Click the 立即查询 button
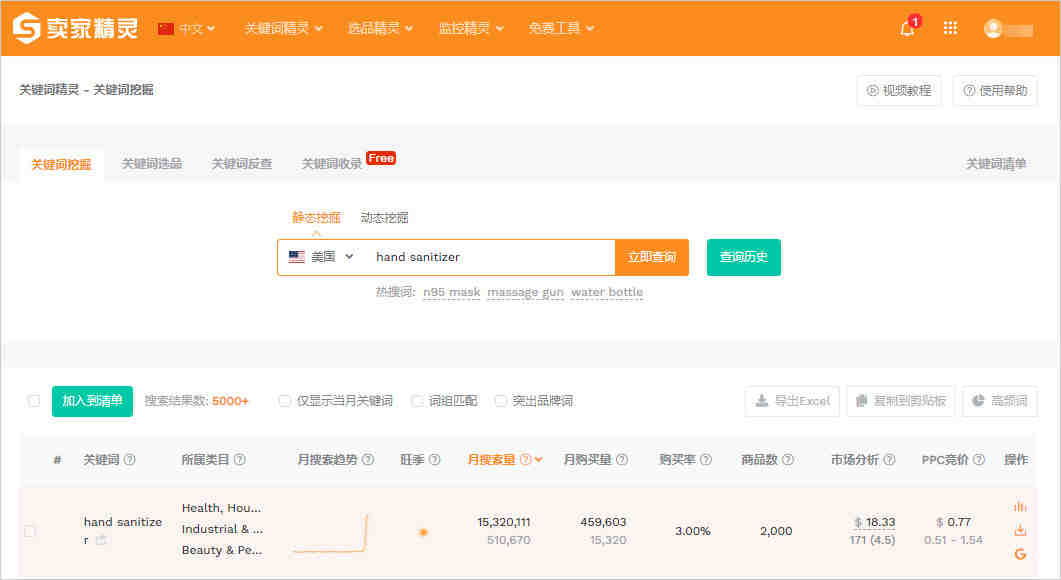 pos(651,257)
